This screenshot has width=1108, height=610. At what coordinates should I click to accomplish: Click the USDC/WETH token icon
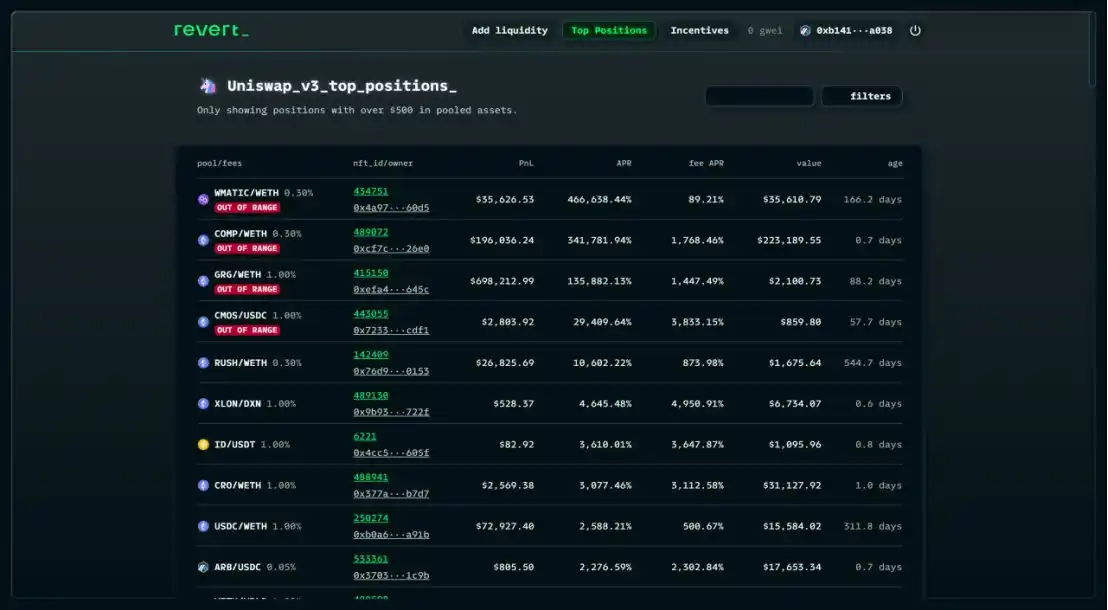tap(204, 526)
